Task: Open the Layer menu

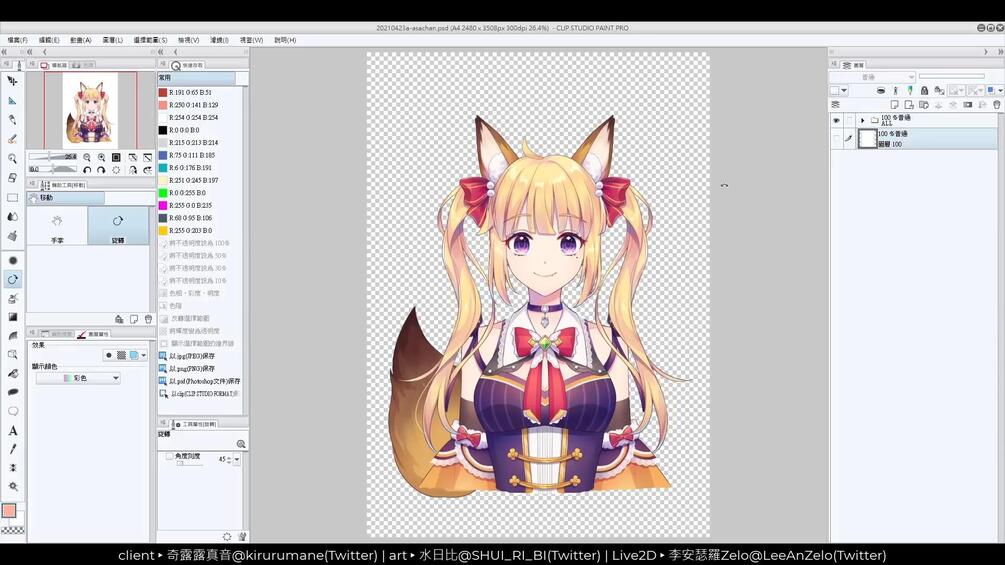Action: click(112, 40)
